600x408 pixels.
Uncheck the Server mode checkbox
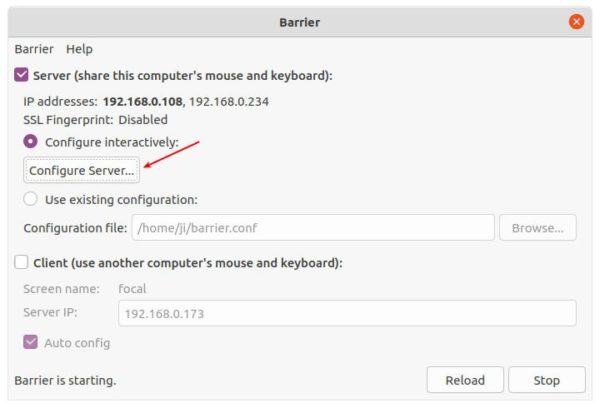pyautogui.click(x=21, y=75)
